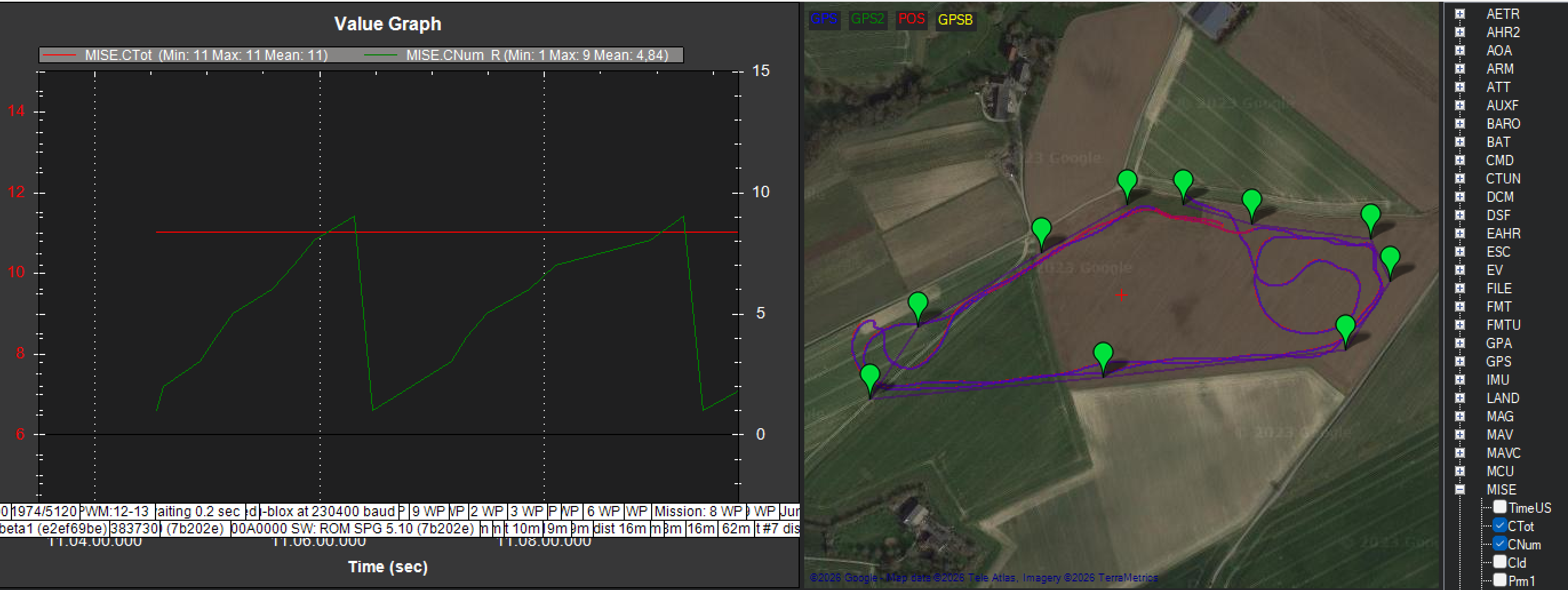Image resolution: width=1568 pixels, height=590 pixels.
Task: Click the plus icon next to IMU
Action: 1459,380
